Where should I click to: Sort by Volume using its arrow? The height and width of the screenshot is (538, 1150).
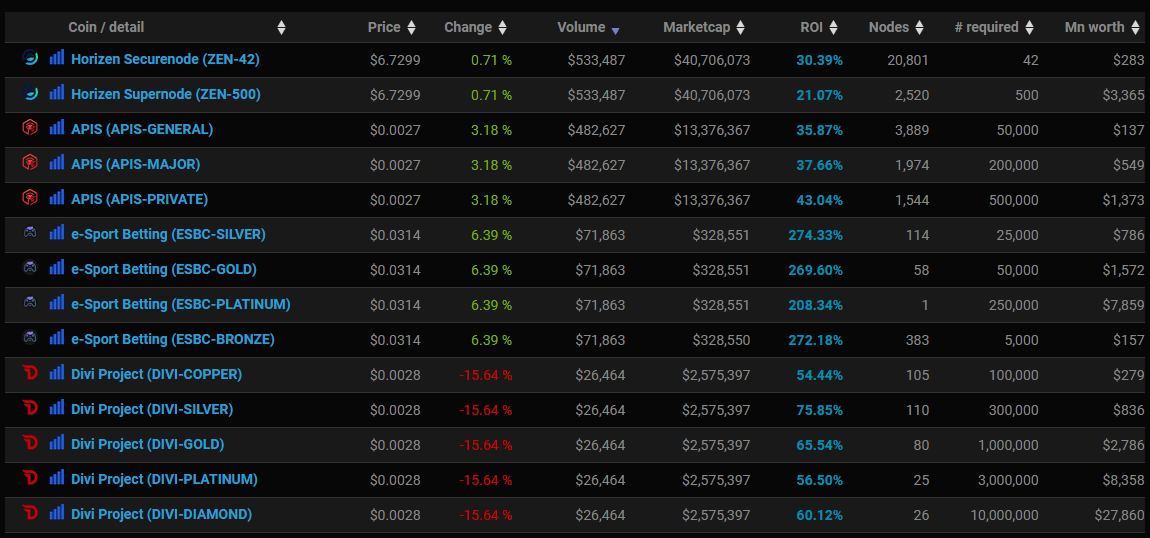[x=615, y=29]
